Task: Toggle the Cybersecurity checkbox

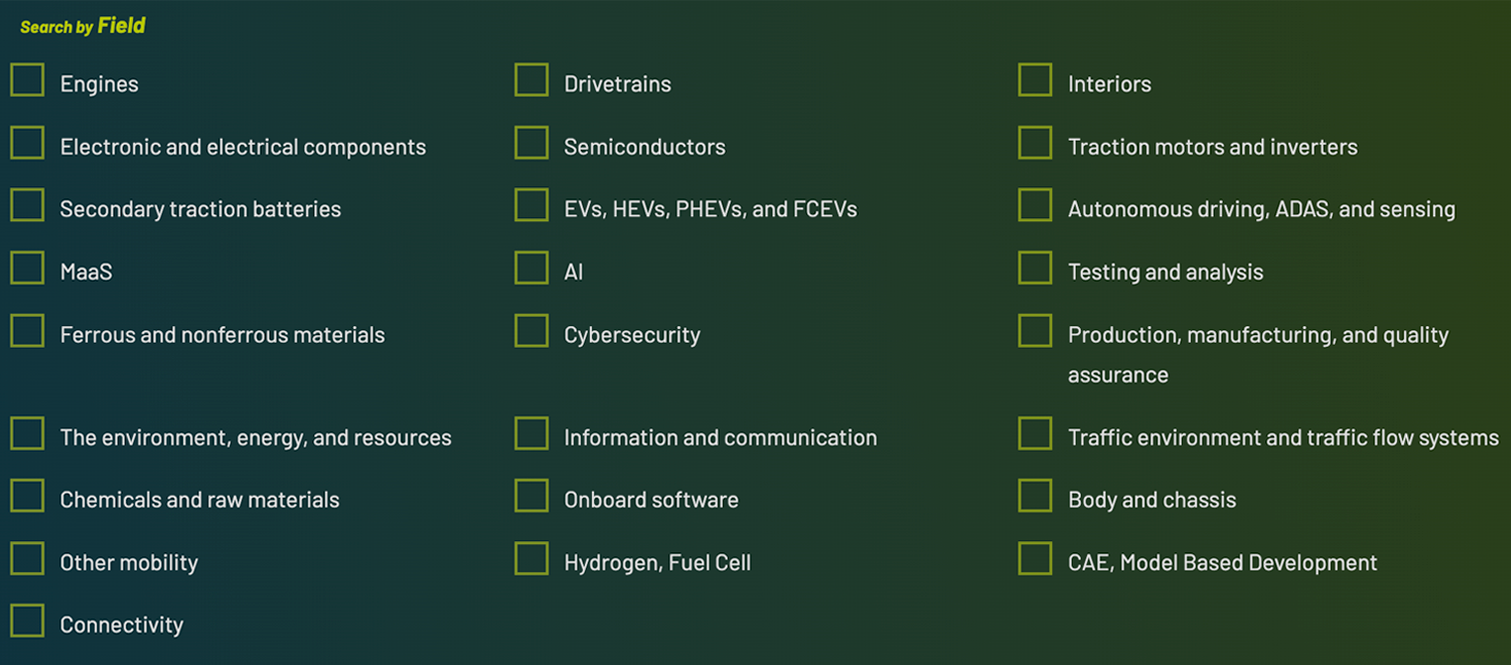Action: click(531, 331)
